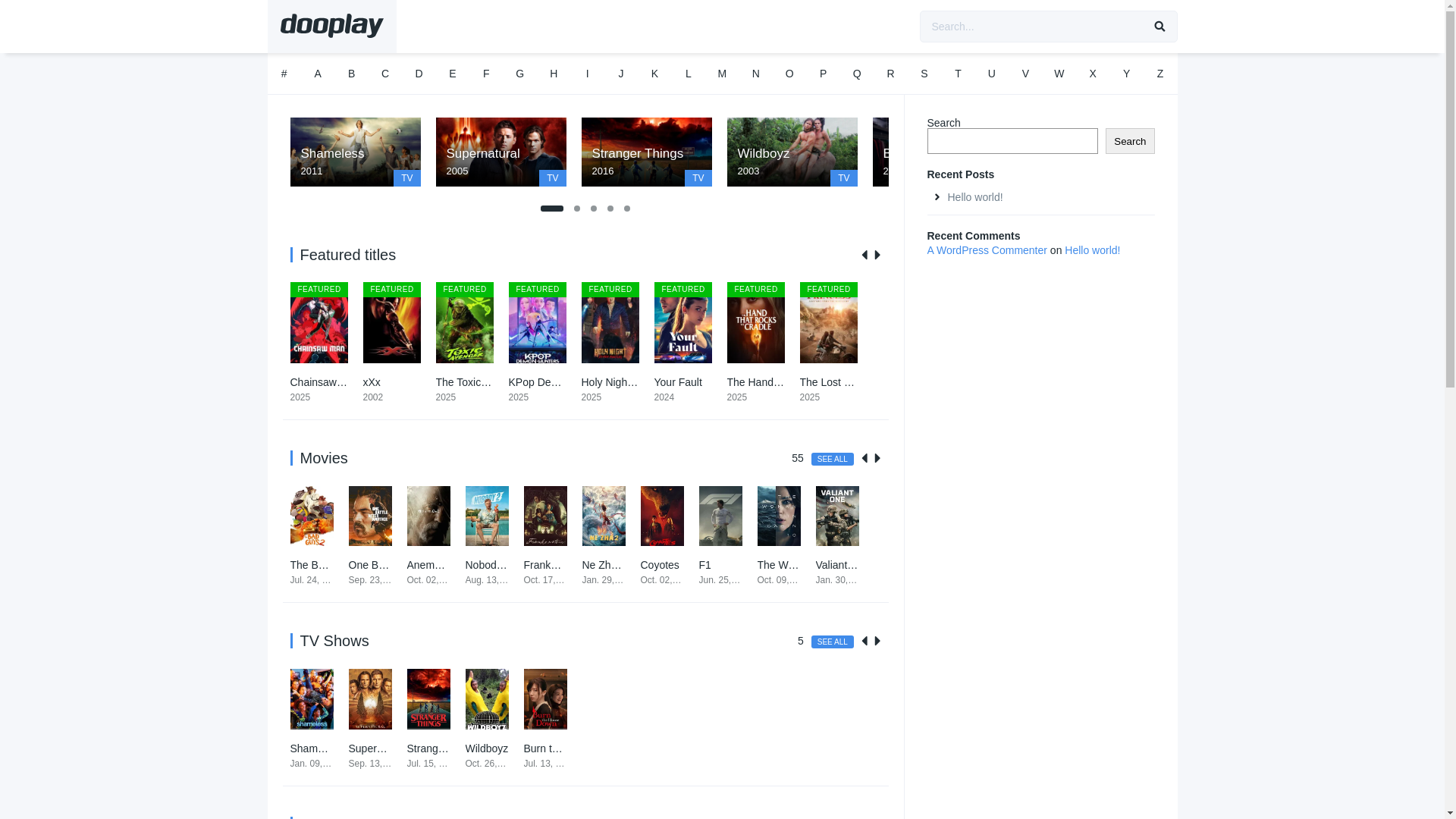Click the Your Fault title text
This screenshot has width=1456, height=819.
coord(678,382)
